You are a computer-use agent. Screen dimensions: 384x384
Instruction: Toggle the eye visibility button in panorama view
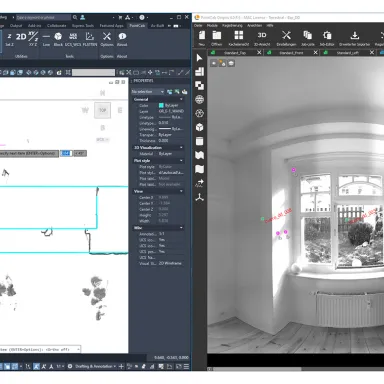(214, 63)
